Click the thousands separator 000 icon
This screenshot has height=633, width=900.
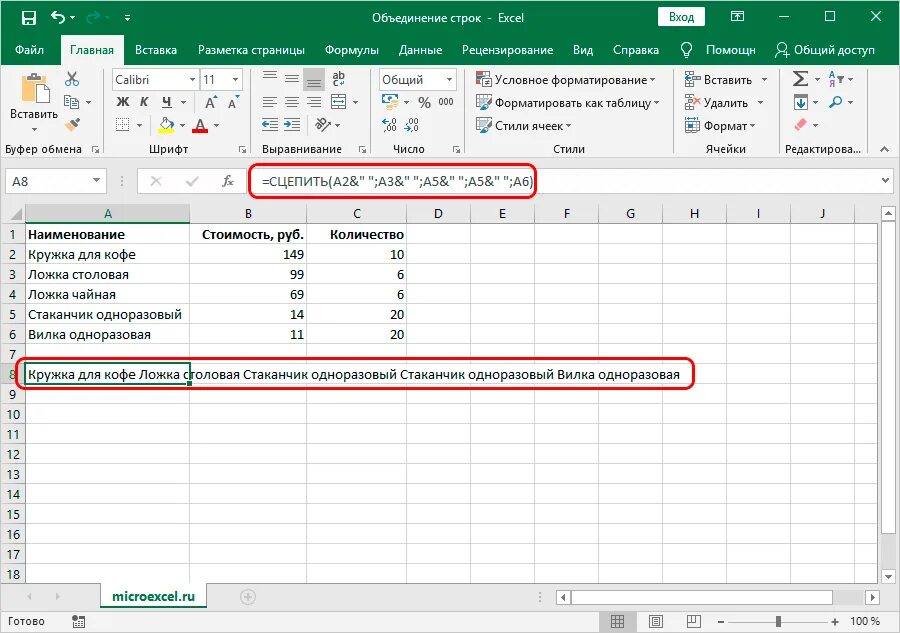[x=446, y=102]
